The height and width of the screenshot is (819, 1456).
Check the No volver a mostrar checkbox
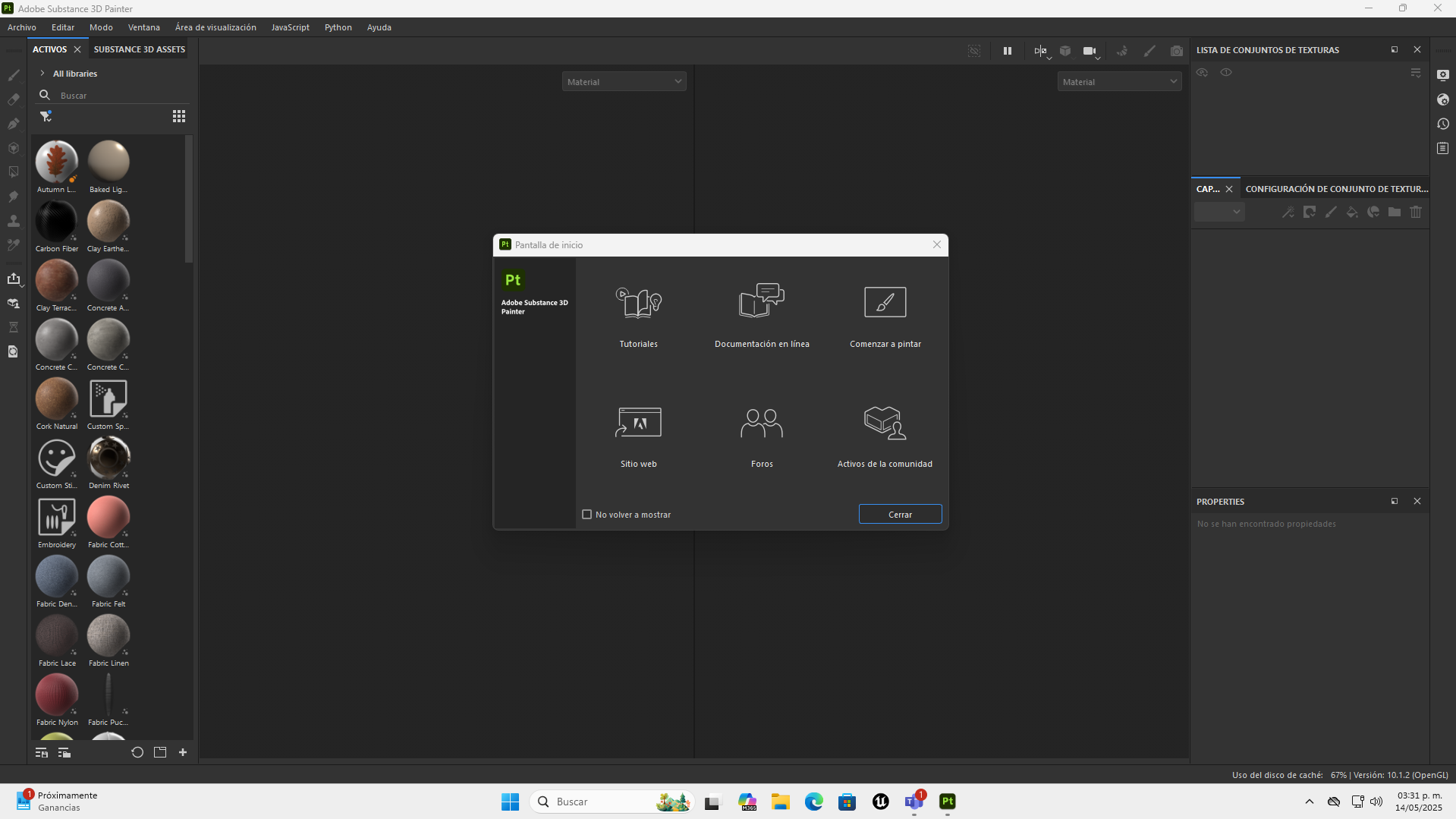(x=586, y=515)
